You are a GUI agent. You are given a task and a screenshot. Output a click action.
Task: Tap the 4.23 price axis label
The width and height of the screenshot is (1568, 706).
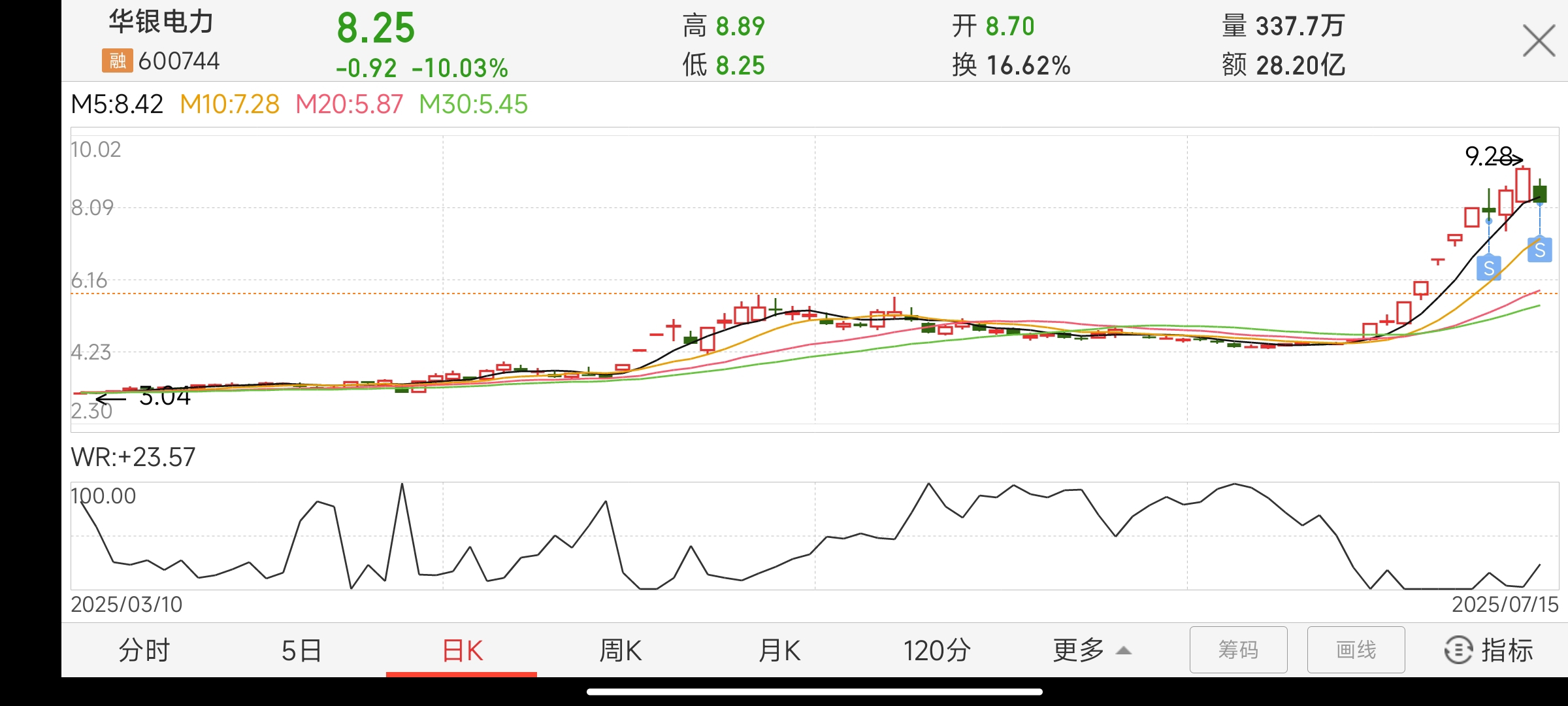[x=91, y=352]
